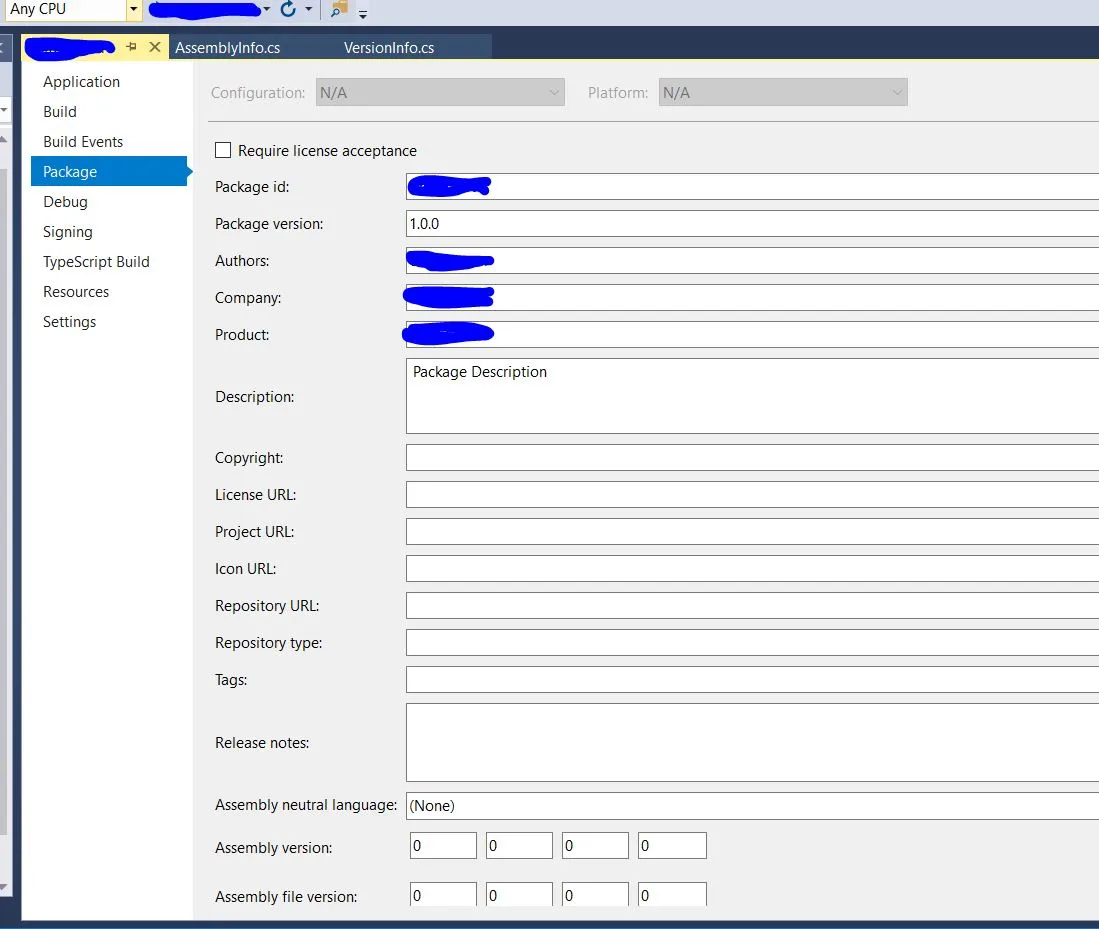Click the refresh icon in the toolbar

[288, 9]
